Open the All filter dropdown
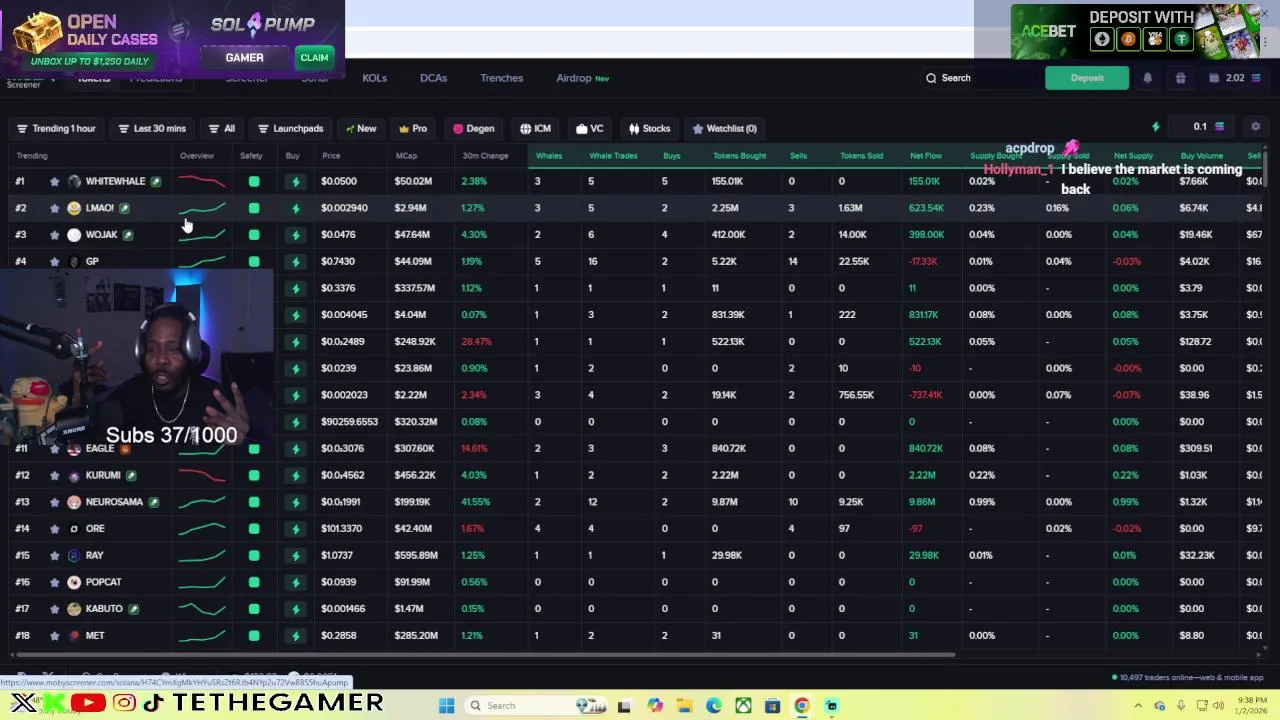Viewport: 1280px width, 720px height. coord(222,128)
